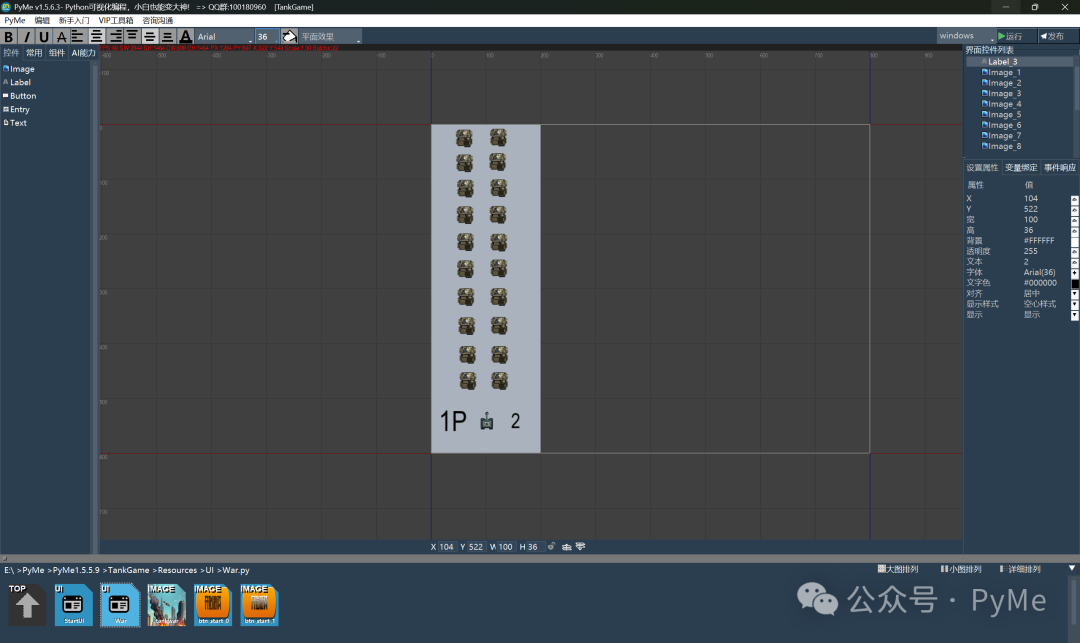The width and height of the screenshot is (1080, 643).
Task: Click the X position field below canvas
Action: (x=446, y=547)
